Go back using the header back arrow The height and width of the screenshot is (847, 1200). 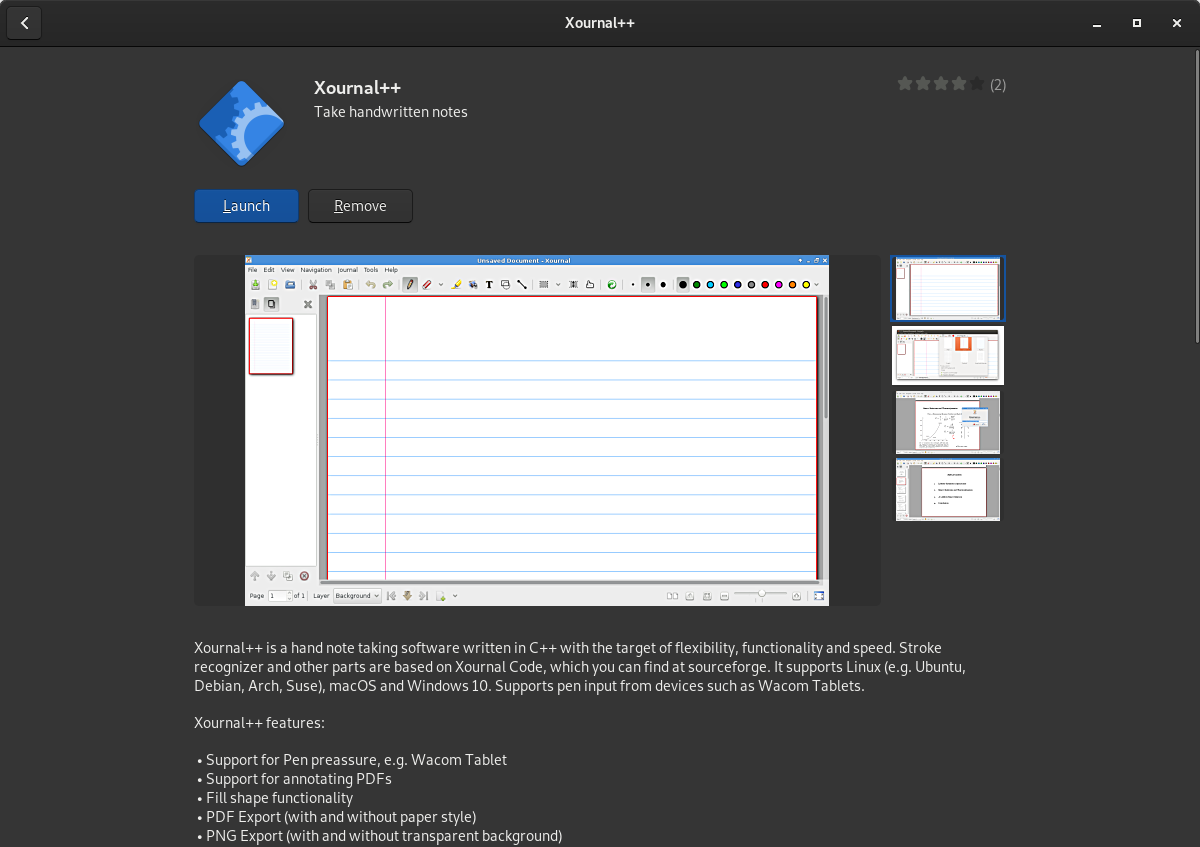[24, 23]
